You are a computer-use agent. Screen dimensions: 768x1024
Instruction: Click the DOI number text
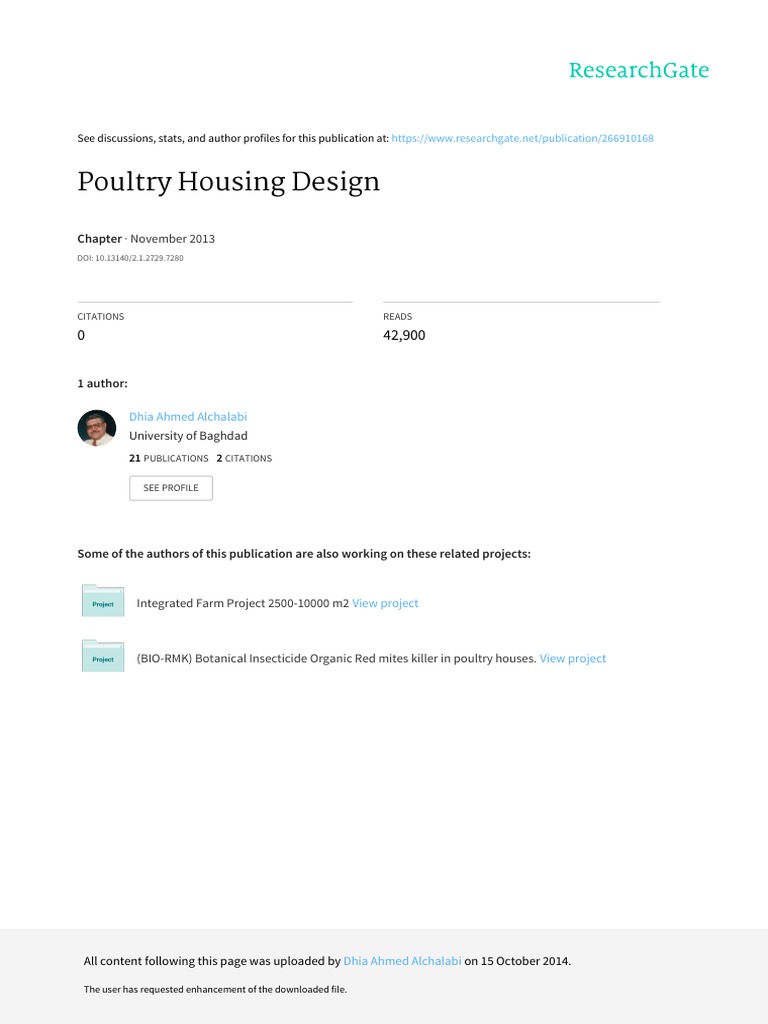pos(130,258)
